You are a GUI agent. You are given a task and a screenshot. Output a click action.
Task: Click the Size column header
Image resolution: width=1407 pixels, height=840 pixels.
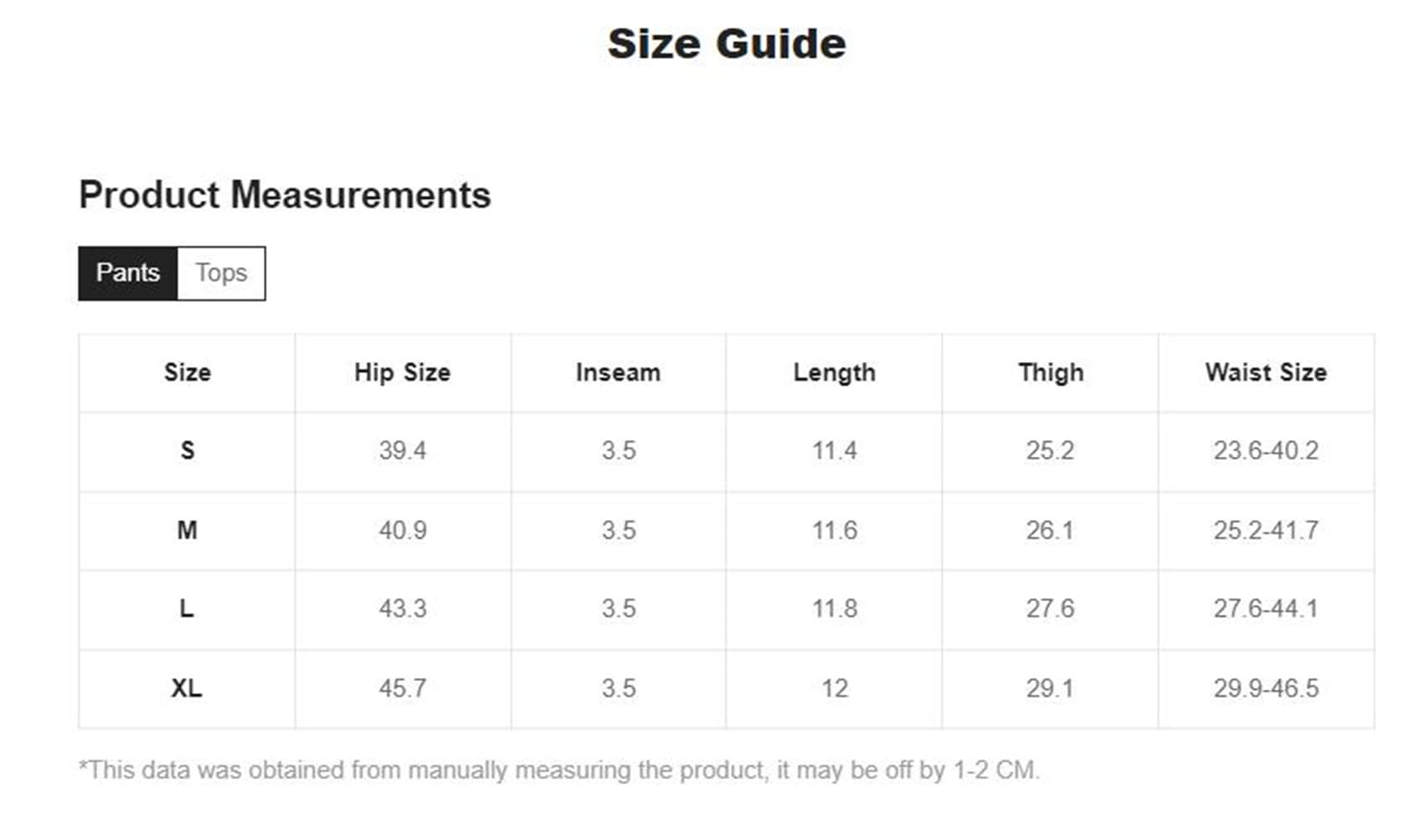pos(186,372)
